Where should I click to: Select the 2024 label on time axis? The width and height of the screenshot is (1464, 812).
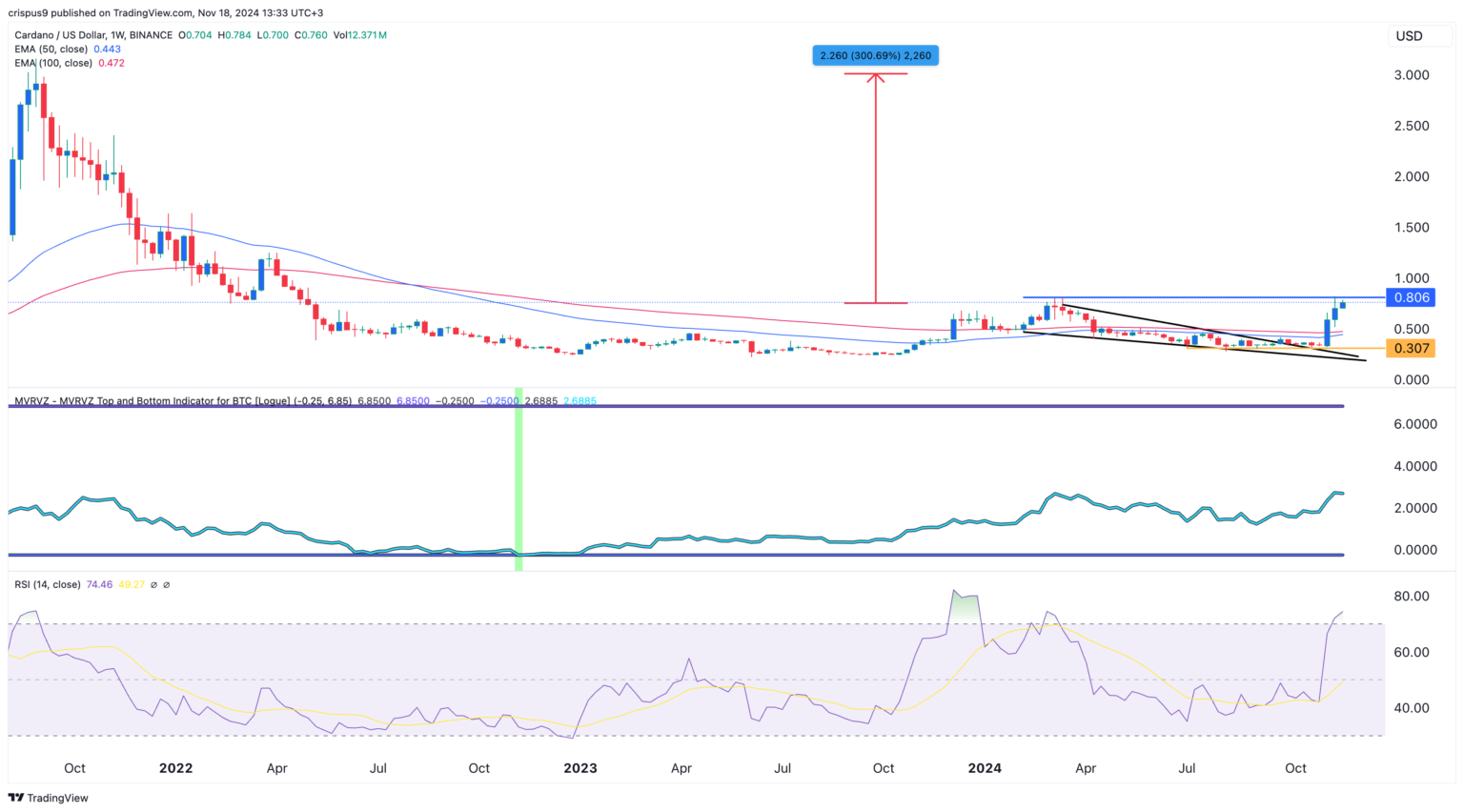984,768
